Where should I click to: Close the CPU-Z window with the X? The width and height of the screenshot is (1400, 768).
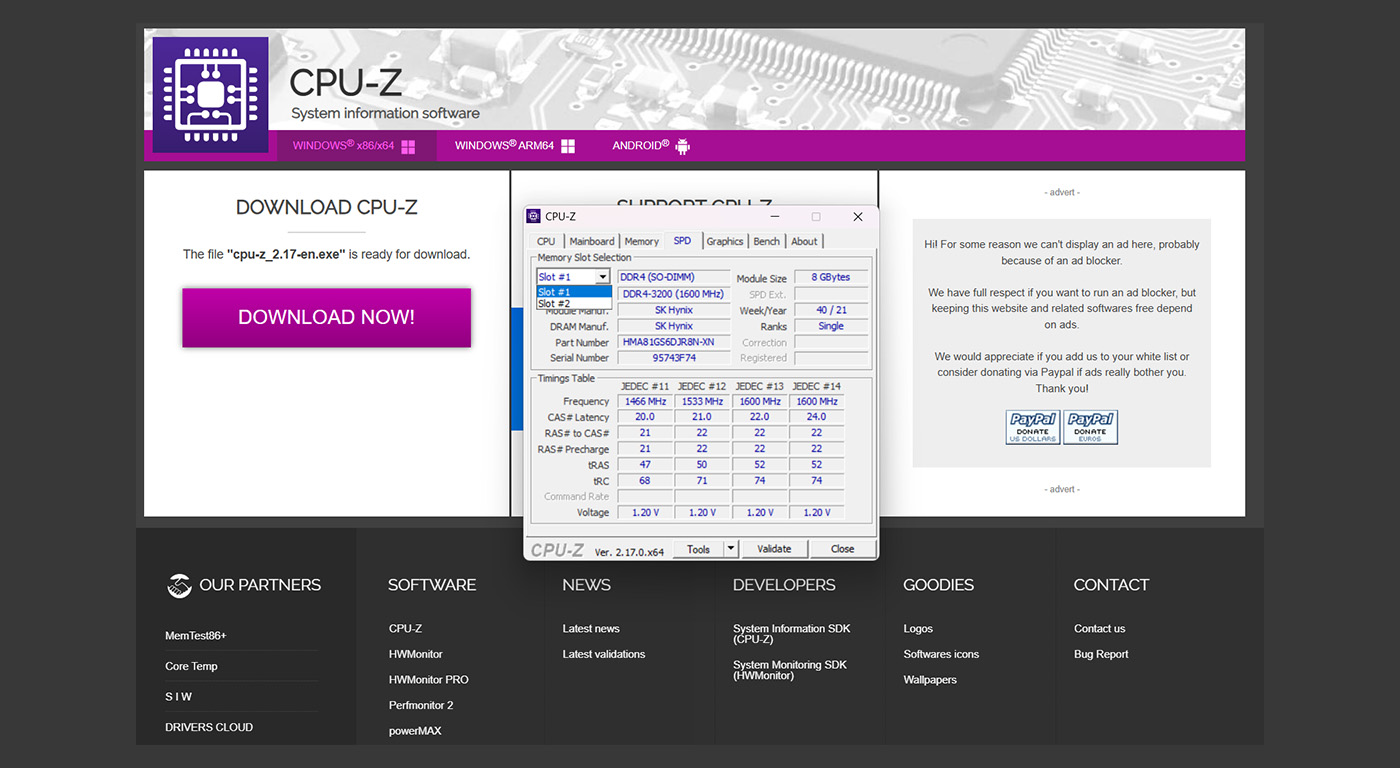point(857,217)
